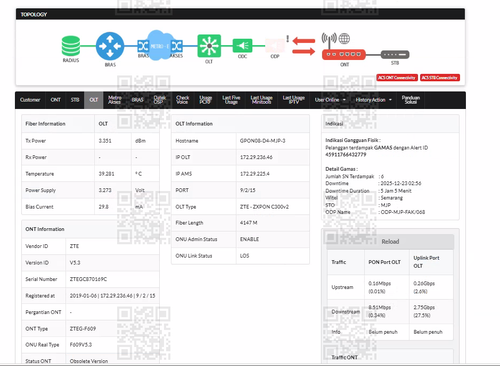Click Bias Current value 29.8
Image resolution: width=500 pixels, height=366 pixels.
tap(103, 207)
